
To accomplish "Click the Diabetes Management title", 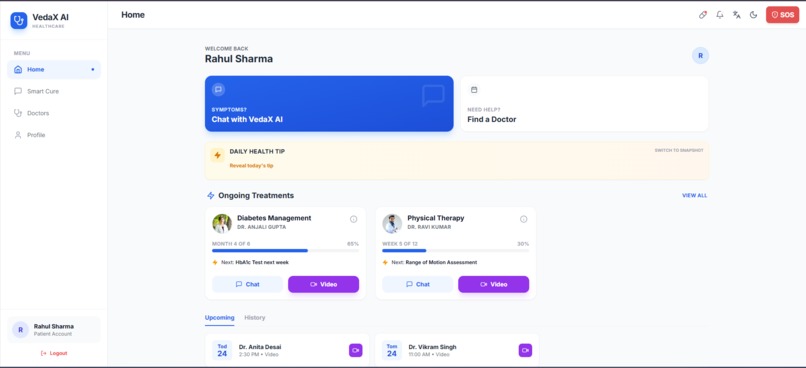I will point(274,218).
